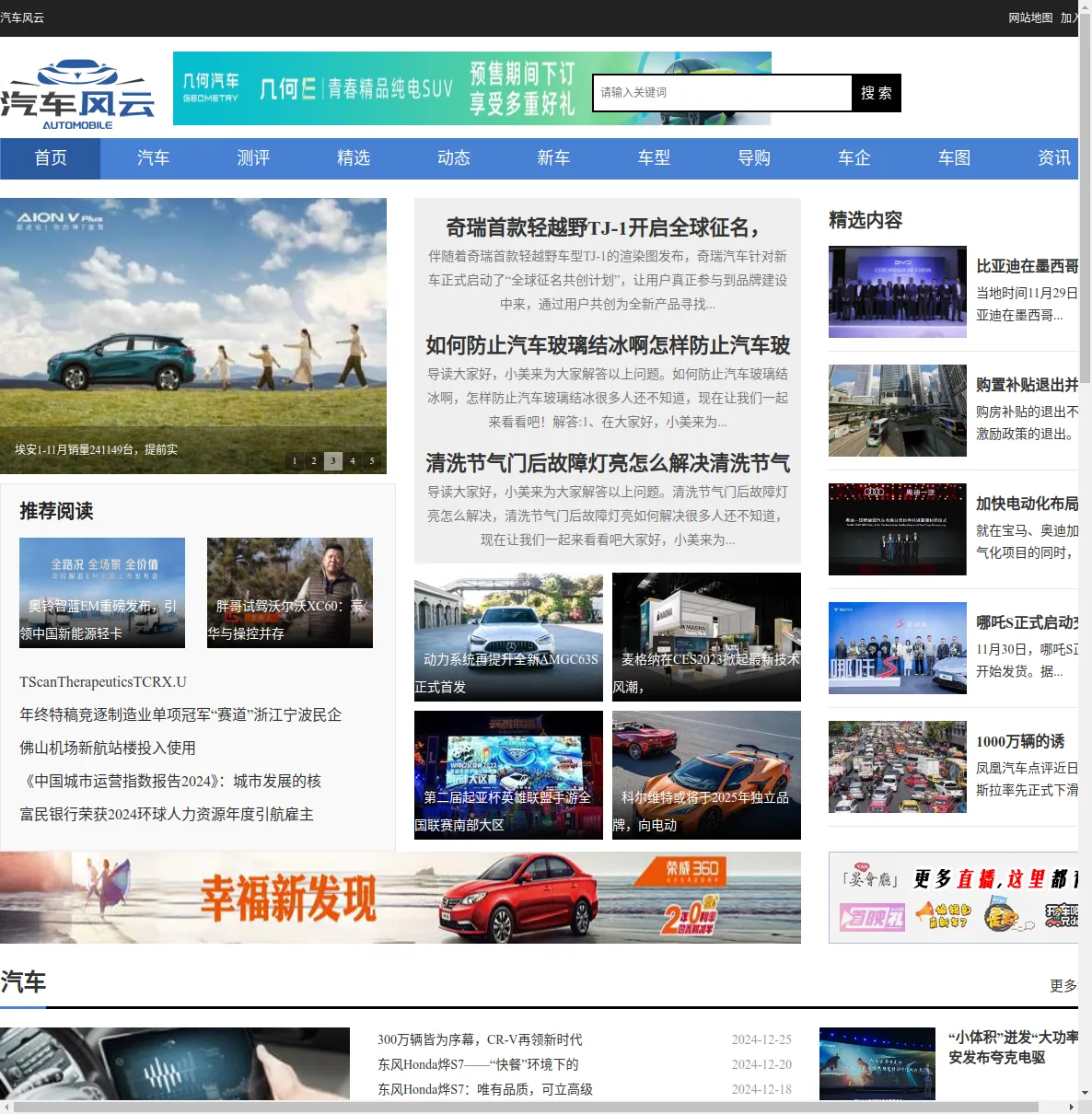Focus the 请输入关键词 search field

tap(722, 93)
